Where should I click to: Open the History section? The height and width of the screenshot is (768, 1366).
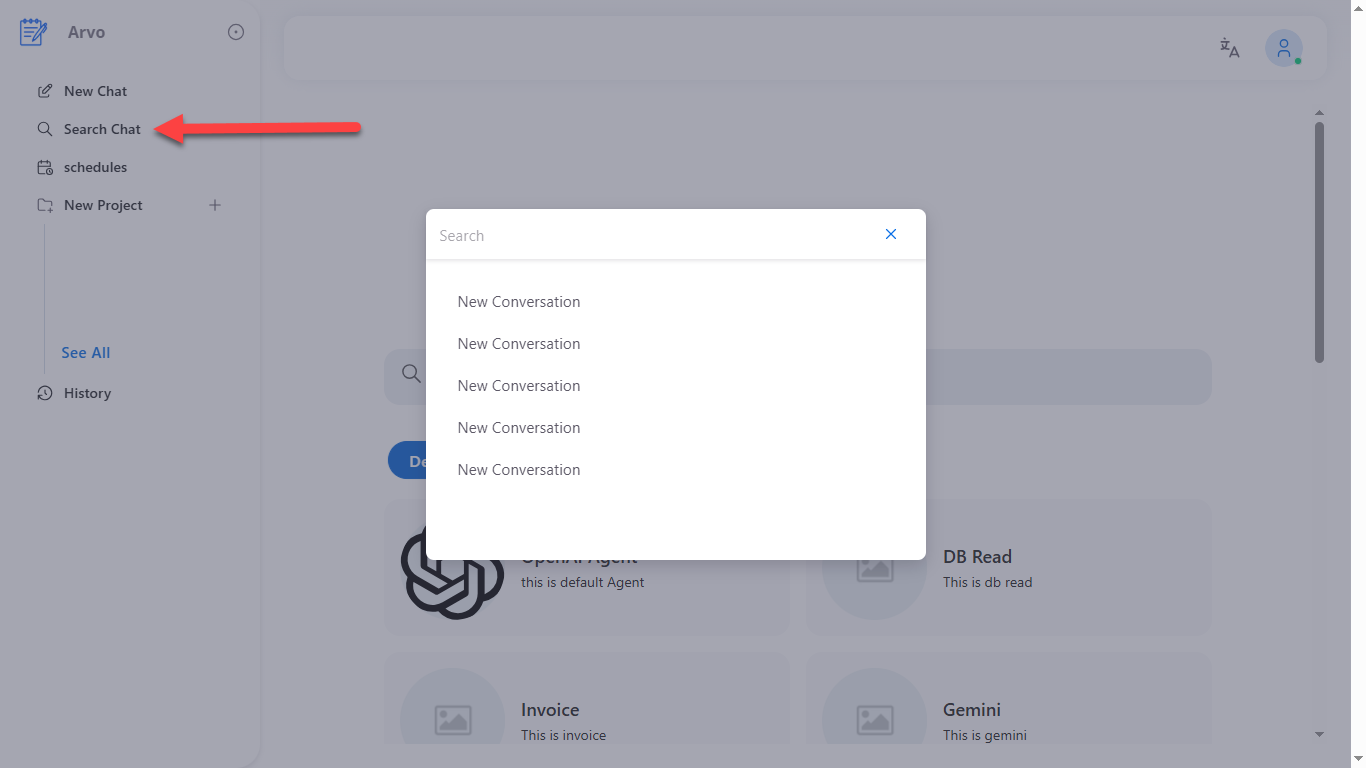point(86,393)
